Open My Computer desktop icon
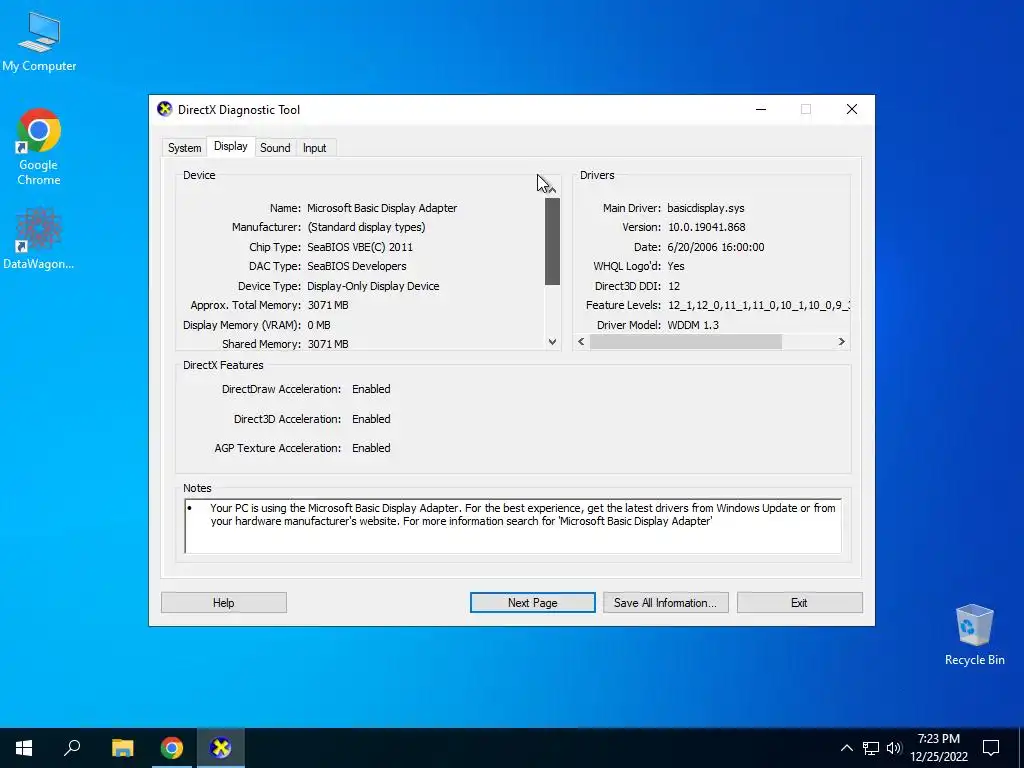 click(39, 41)
